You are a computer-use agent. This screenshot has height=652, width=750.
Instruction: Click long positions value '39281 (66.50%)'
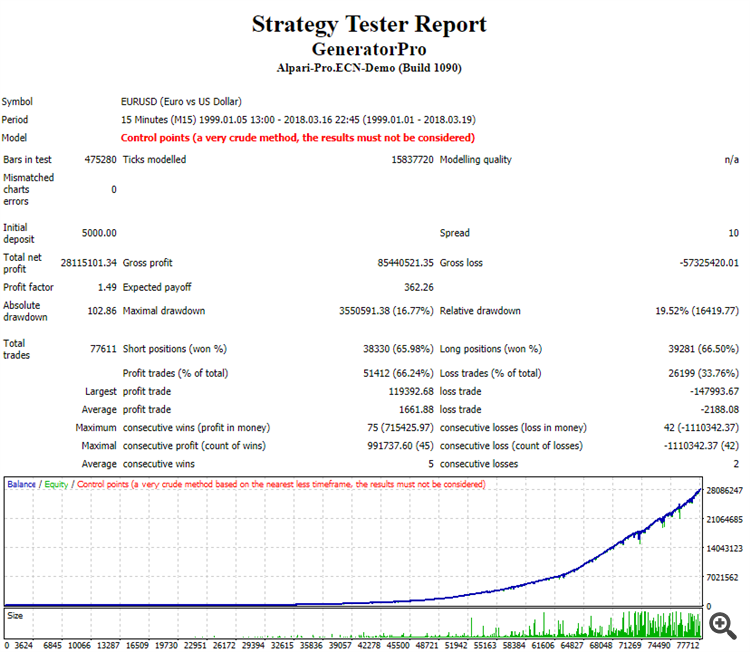[x=704, y=349]
